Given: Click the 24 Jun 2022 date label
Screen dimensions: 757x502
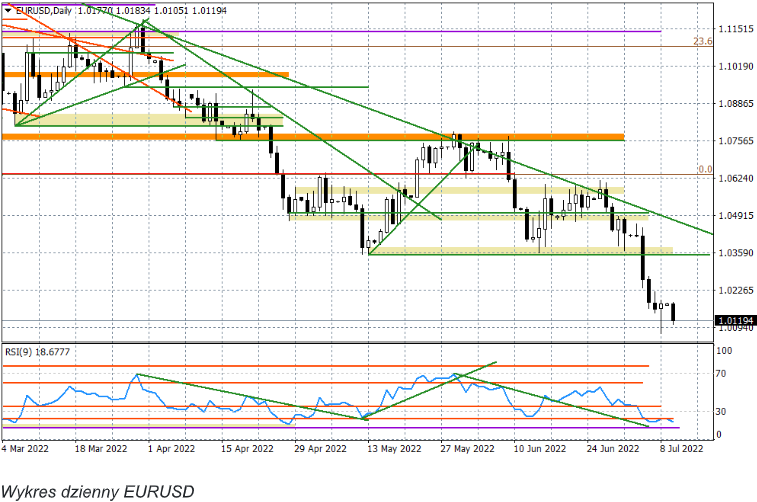Looking at the screenshot, I should coord(614,450).
